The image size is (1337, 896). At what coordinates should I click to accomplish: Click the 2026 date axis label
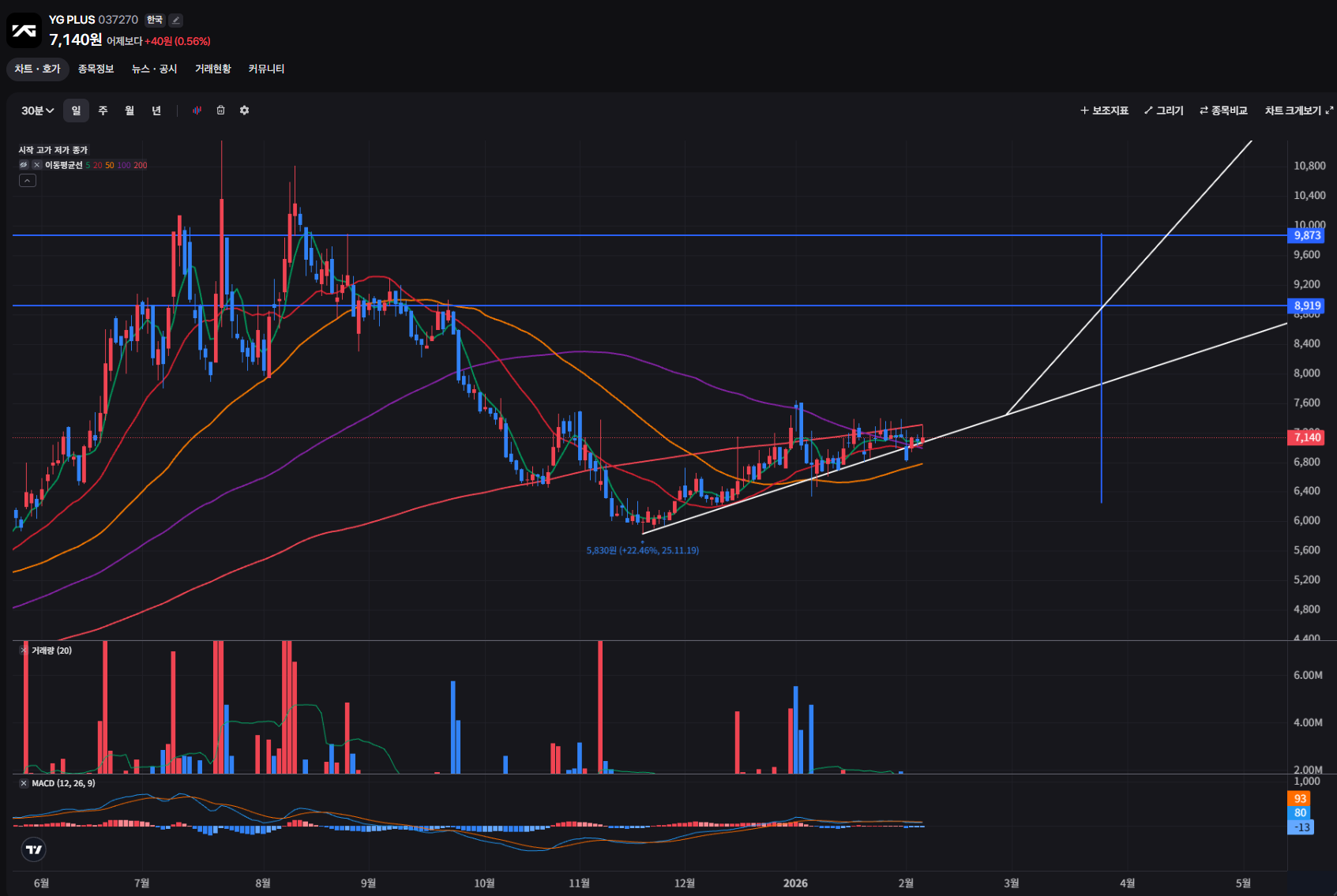795,883
